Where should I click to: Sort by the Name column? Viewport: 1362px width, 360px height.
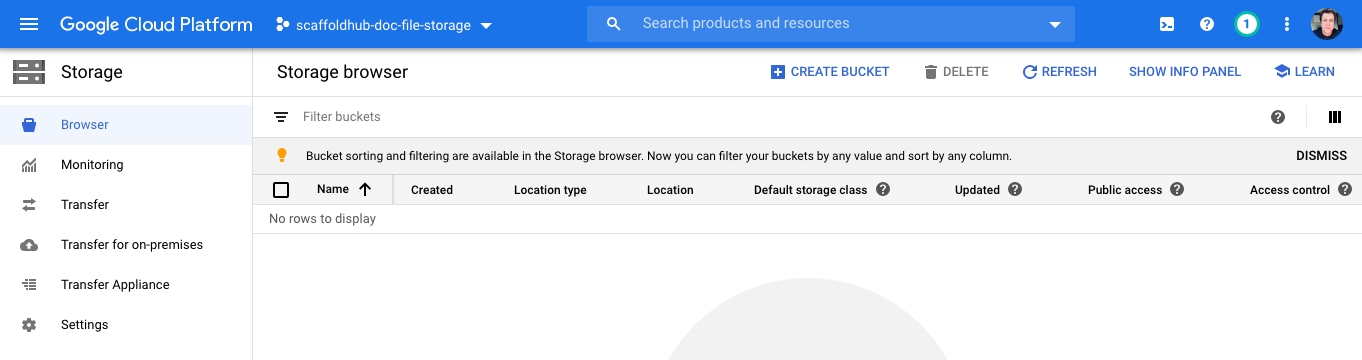pyautogui.click(x=333, y=190)
